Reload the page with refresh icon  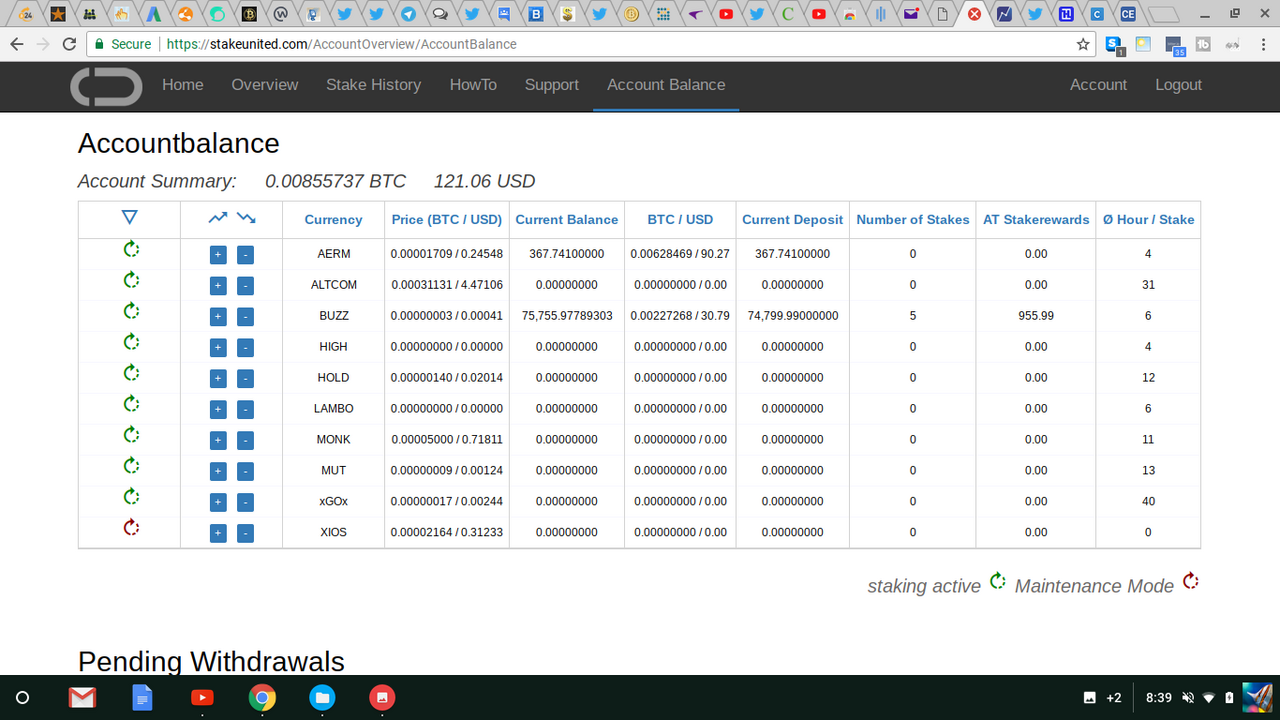pos(69,44)
